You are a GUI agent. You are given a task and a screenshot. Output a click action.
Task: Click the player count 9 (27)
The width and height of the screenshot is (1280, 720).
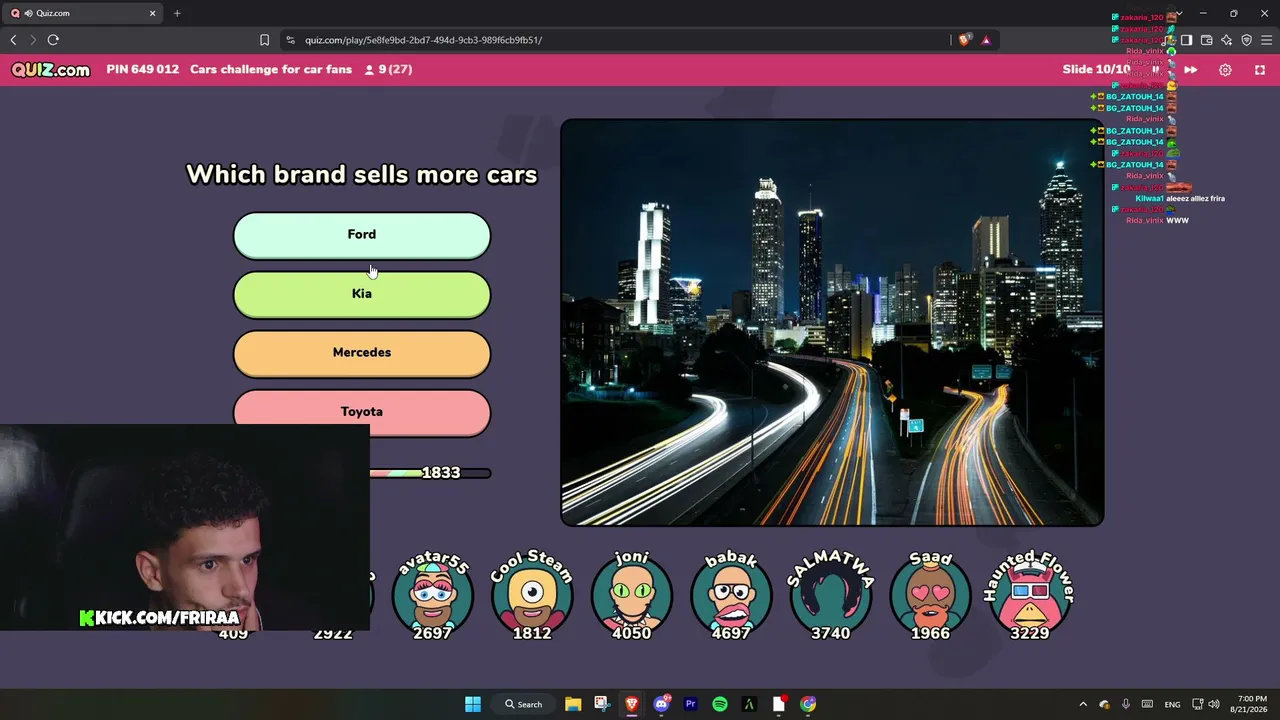(x=388, y=70)
